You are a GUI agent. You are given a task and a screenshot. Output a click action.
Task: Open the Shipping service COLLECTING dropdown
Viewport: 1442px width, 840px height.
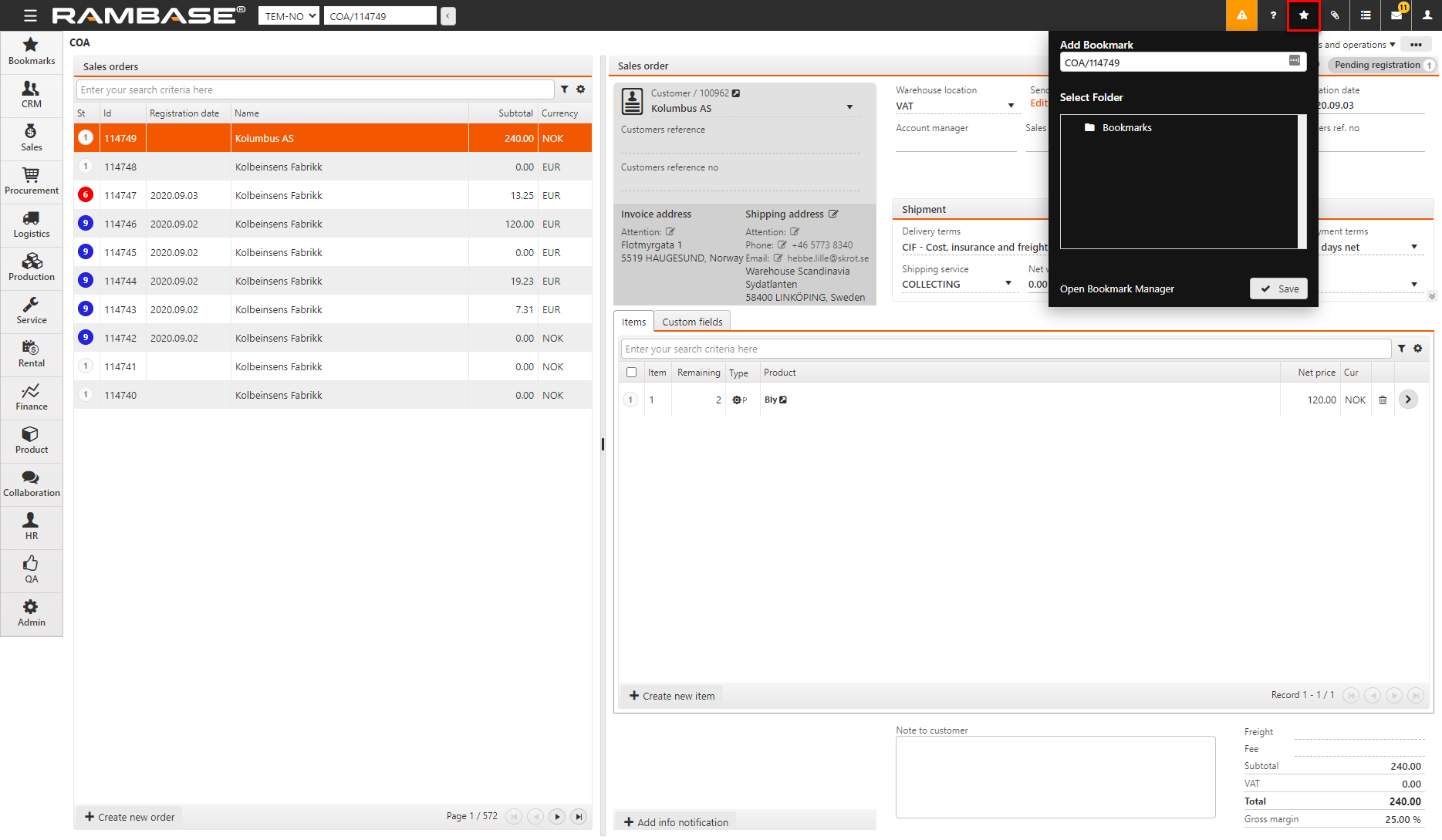click(1008, 284)
